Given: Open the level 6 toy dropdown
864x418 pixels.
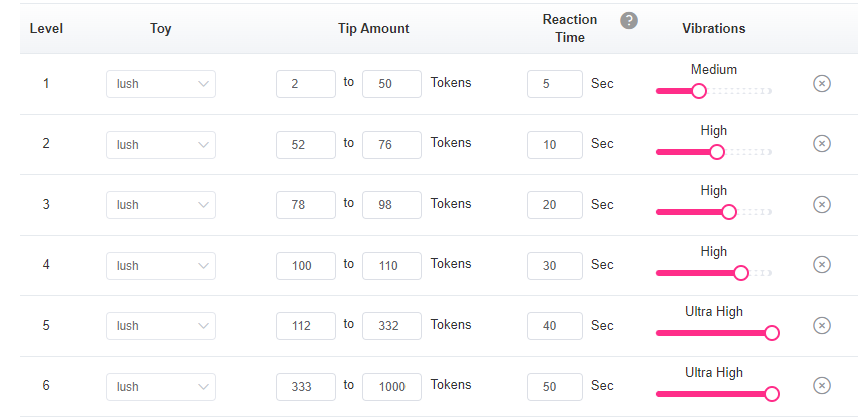Looking at the screenshot, I should tap(161, 387).
